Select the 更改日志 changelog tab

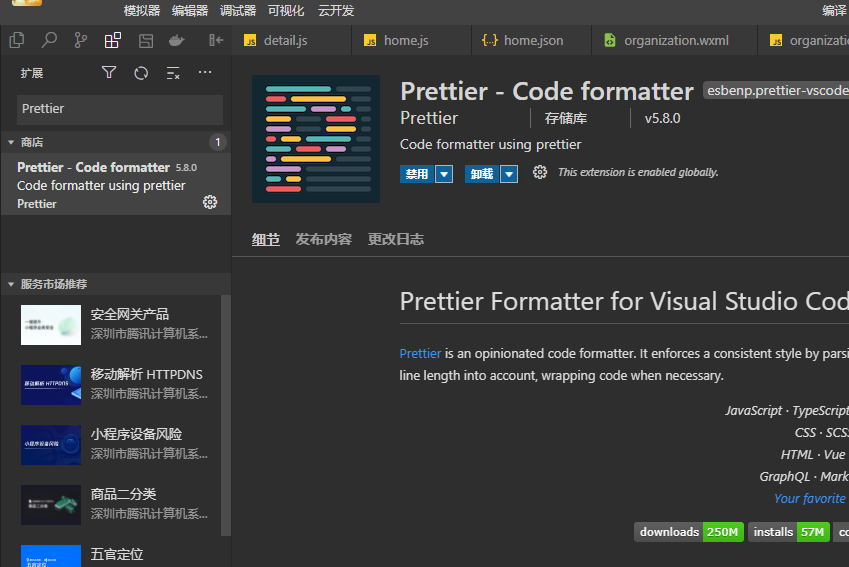tap(396, 239)
